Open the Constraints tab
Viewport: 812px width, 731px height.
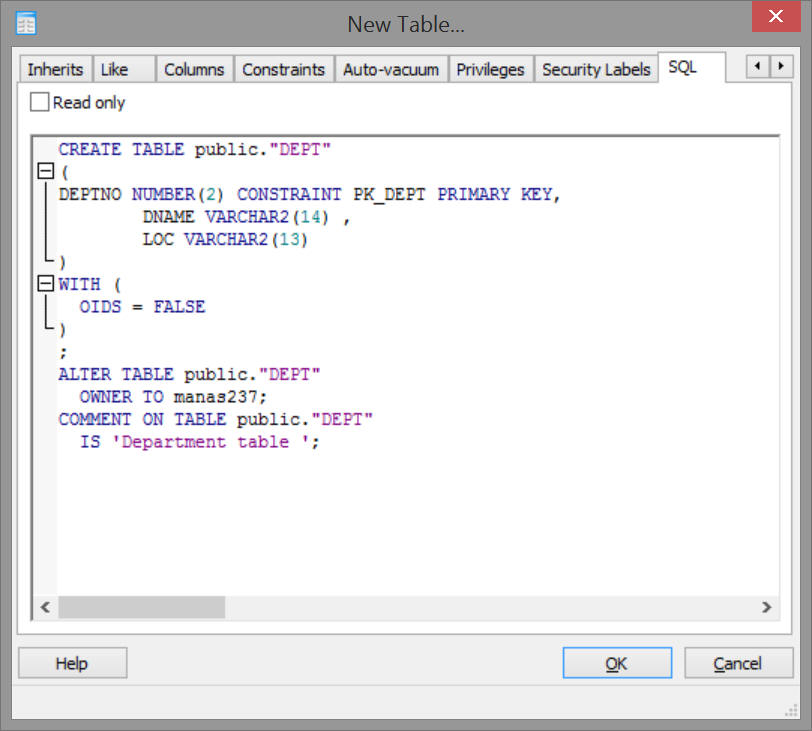(283, 69)
